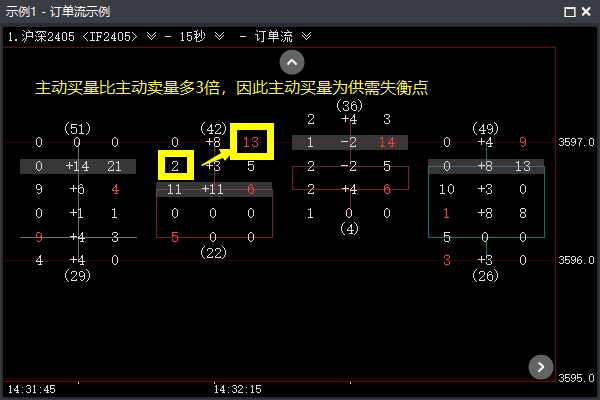Click the window title 示例1 - 订单流示例
This screenshot has height=400, width=600.
click(56, 11)
